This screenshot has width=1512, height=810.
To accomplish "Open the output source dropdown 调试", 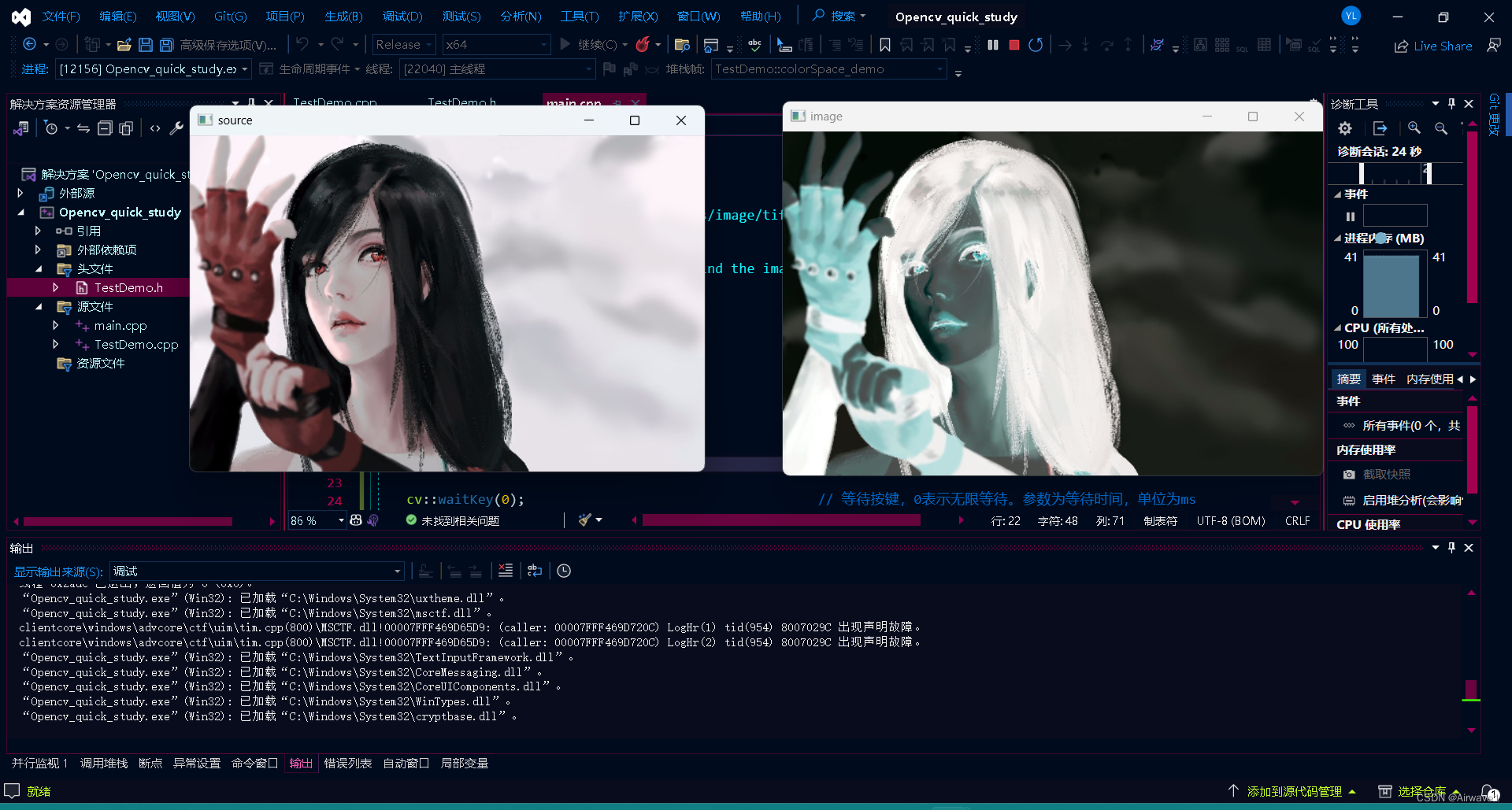I will (x=257, y=571).
